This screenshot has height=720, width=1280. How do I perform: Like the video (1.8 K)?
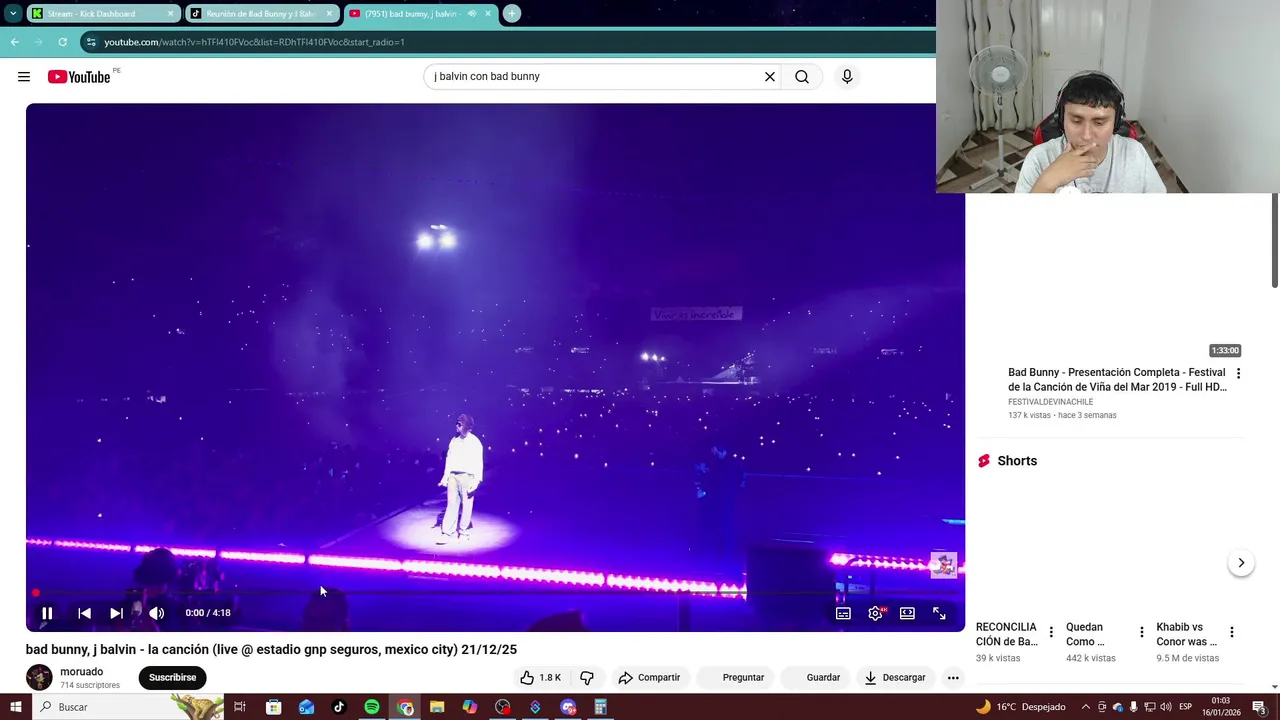point(540,678)
